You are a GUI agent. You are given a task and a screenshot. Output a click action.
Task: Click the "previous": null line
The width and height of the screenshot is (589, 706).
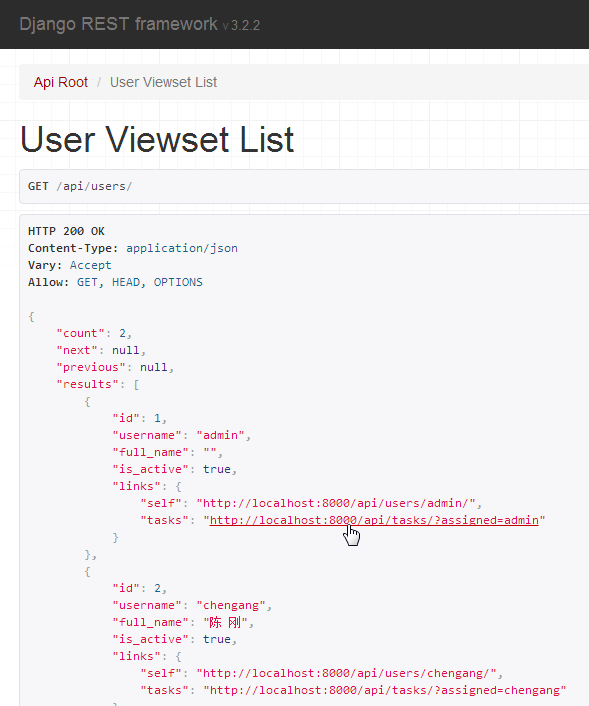pyautogui.click(x=115, y=367)
